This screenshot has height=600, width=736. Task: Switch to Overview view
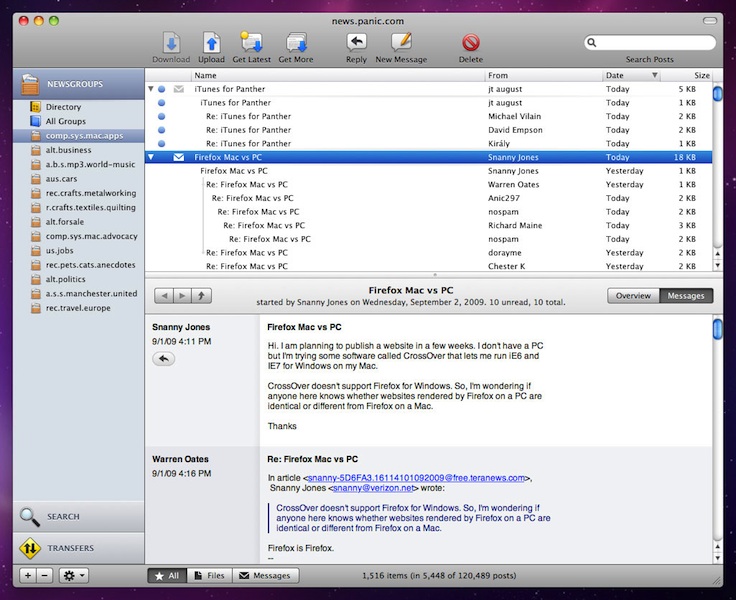pos(633,296)
